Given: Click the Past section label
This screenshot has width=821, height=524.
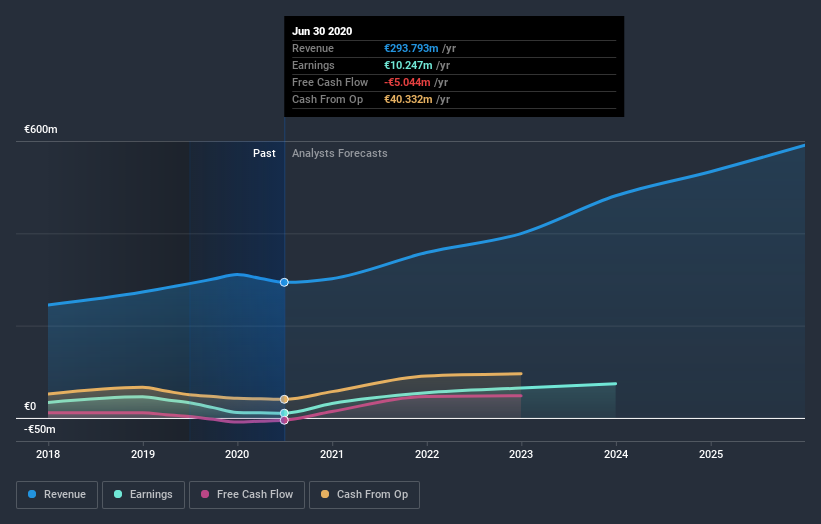Looking at the screenshot, I should coord(264,153).
